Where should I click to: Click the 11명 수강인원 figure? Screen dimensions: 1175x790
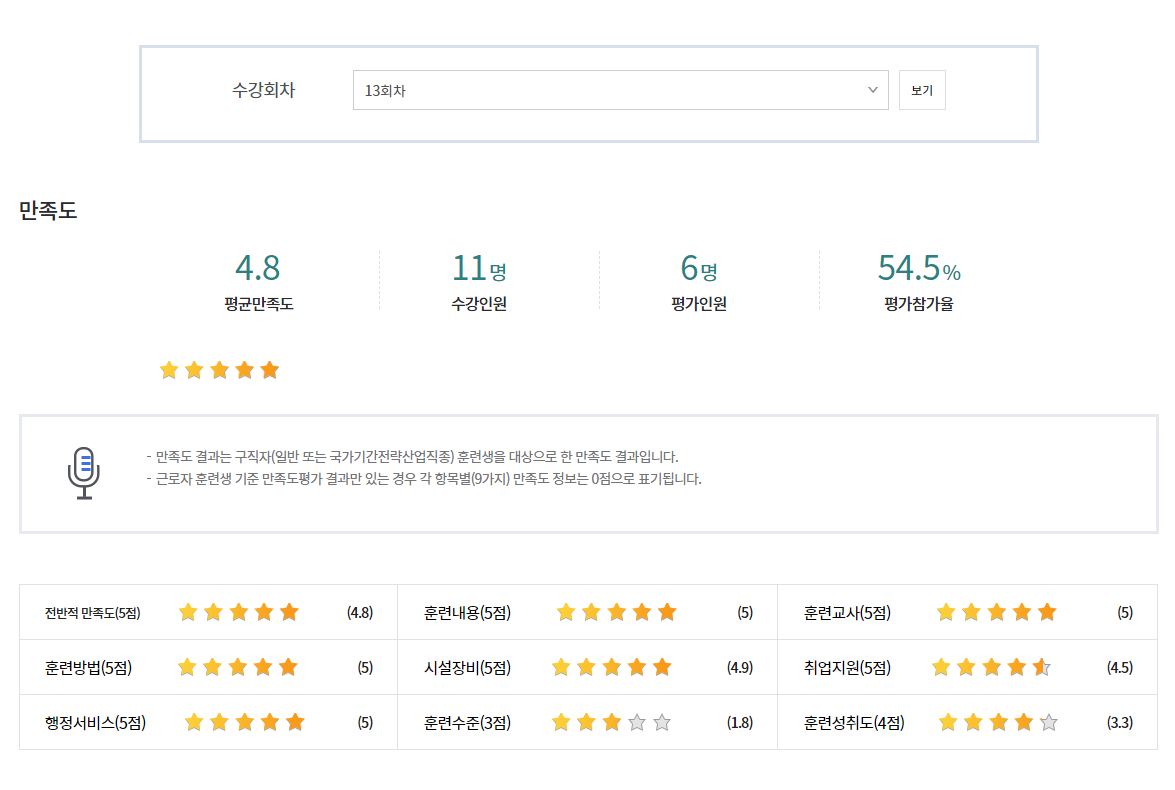479,268
